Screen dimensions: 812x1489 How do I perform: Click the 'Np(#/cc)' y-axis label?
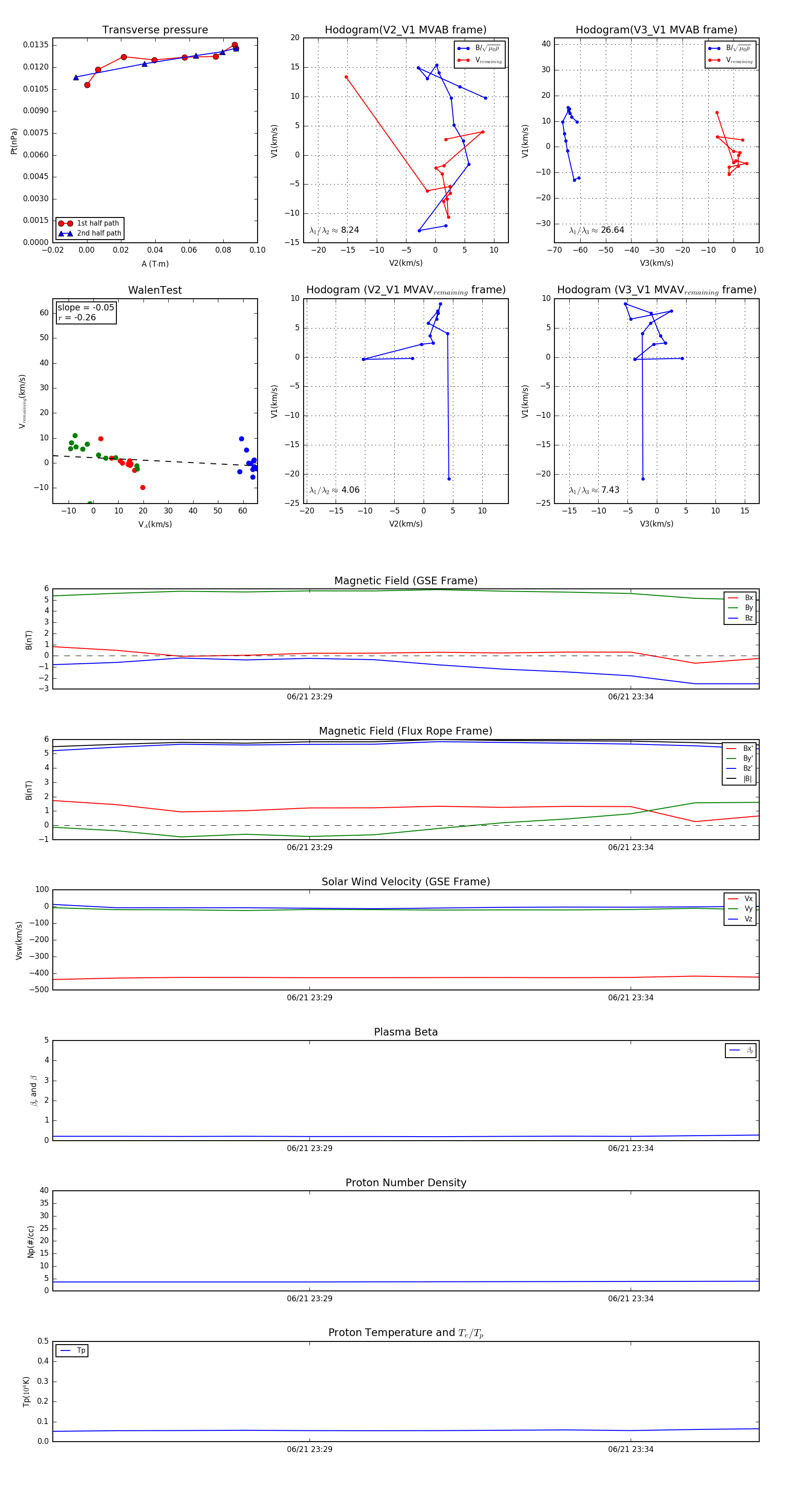(31, 1242)
